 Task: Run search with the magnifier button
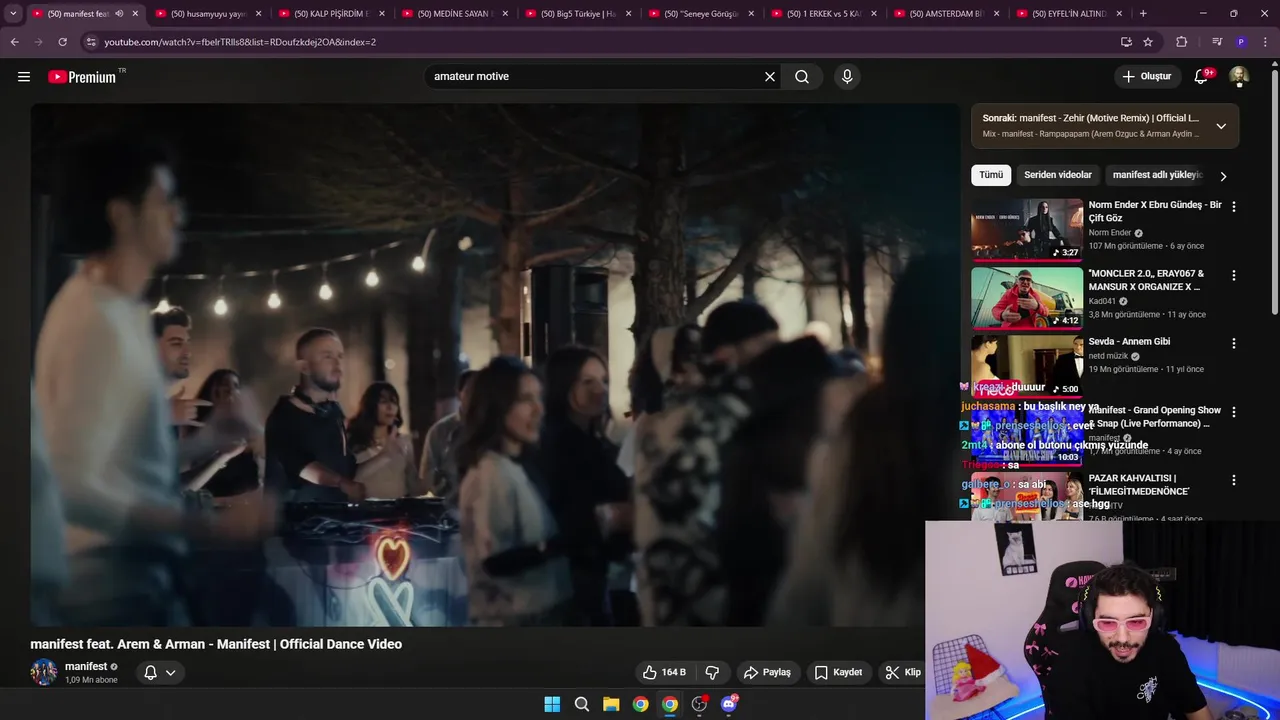pos(802,76)
